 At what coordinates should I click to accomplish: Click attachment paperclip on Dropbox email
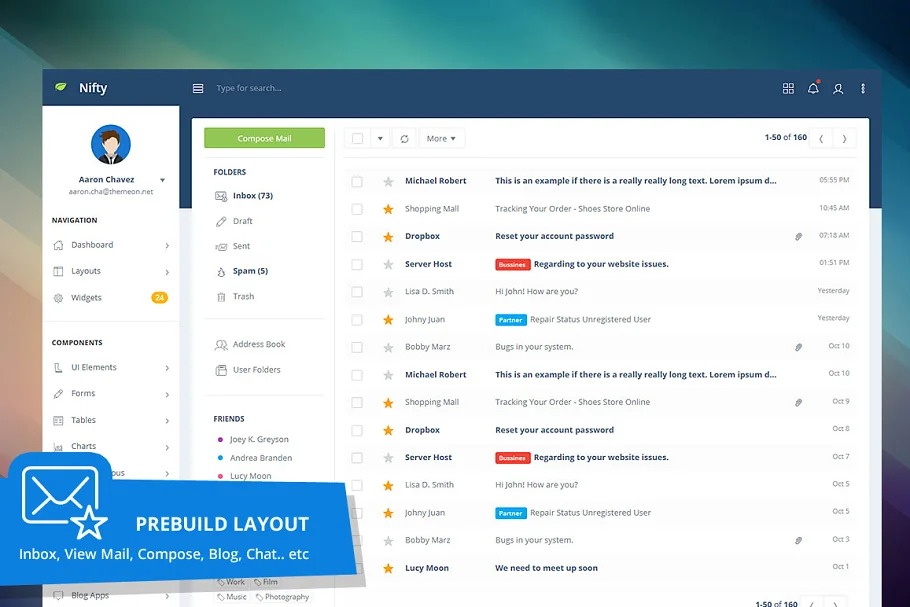799,237
